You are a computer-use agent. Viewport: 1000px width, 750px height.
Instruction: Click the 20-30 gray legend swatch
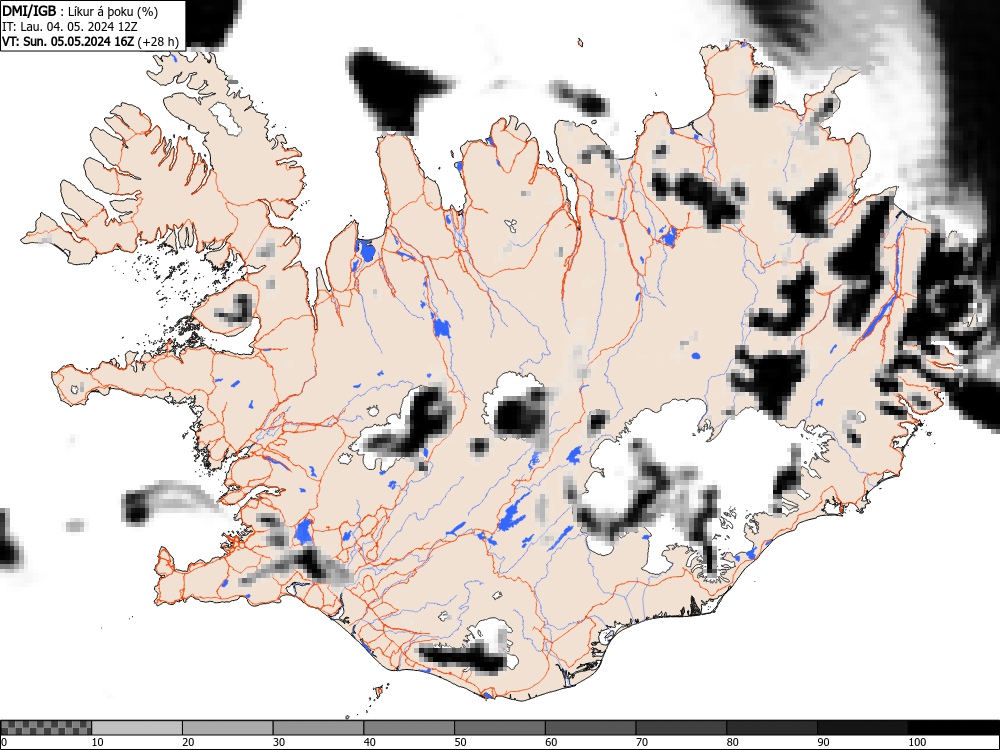point(228,728)
